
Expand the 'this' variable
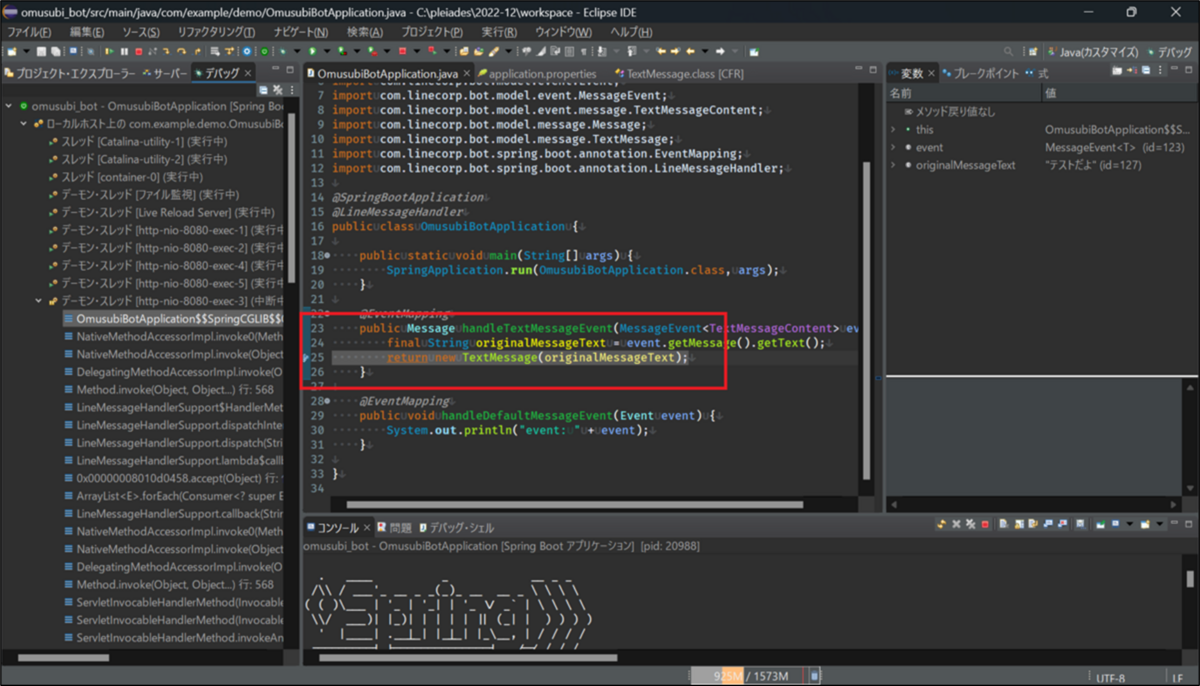tap(894, 130)
